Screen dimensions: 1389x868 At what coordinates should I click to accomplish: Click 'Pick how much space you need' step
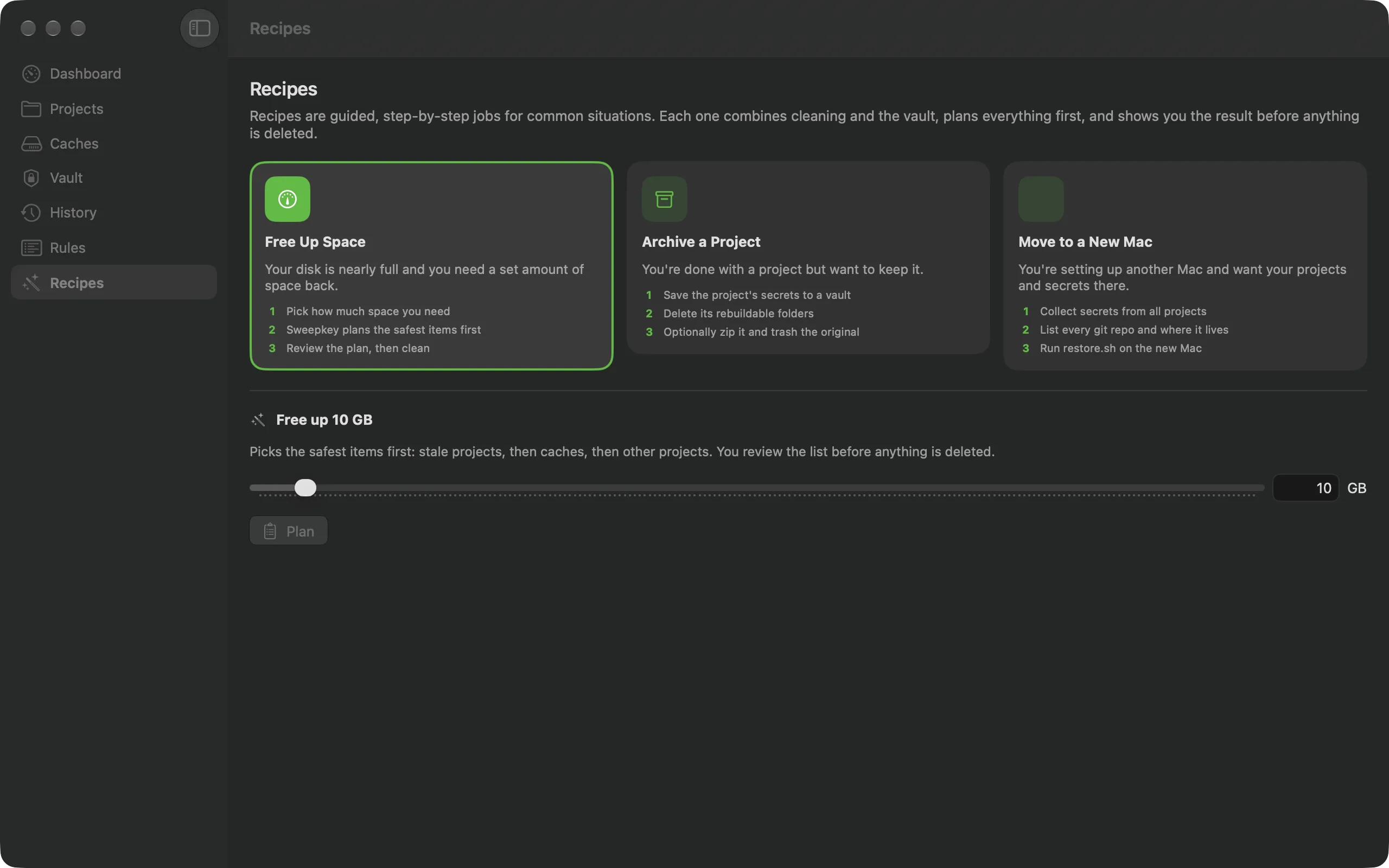click(x=368, y=311)
